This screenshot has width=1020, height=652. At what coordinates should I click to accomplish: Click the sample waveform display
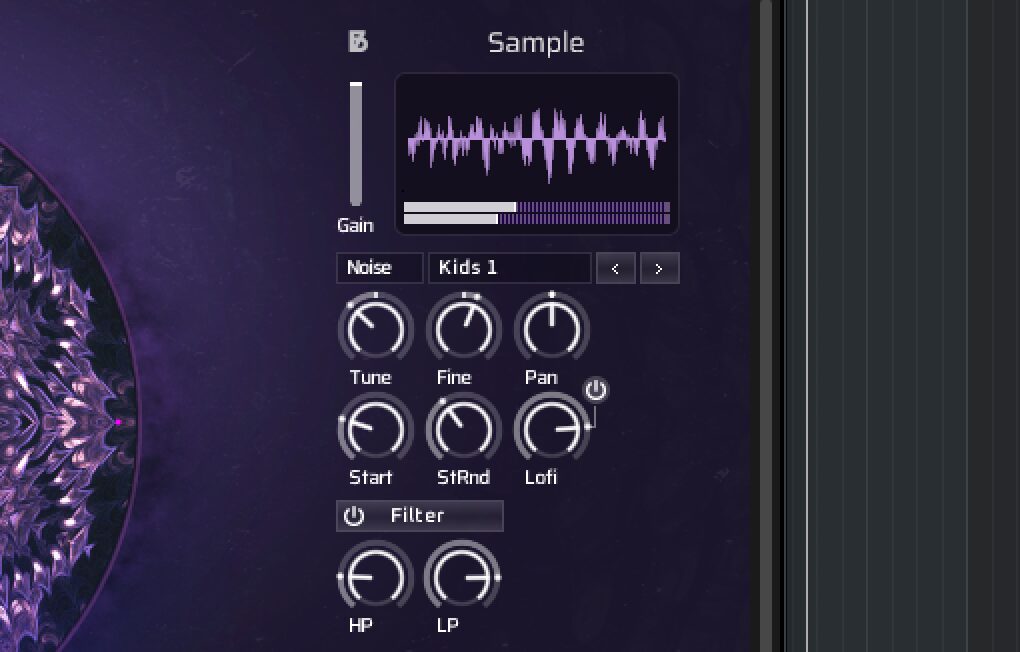(537, 141)
